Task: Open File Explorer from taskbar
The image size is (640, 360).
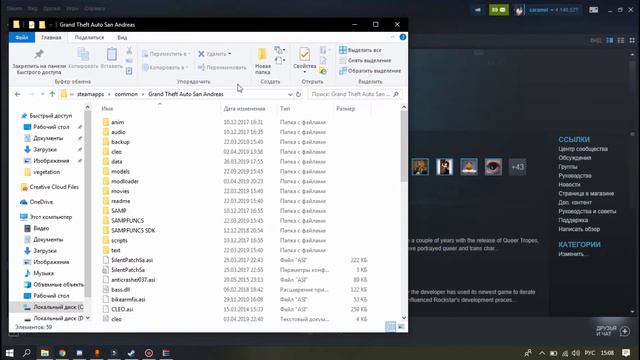Action: (x=44, y=353)
